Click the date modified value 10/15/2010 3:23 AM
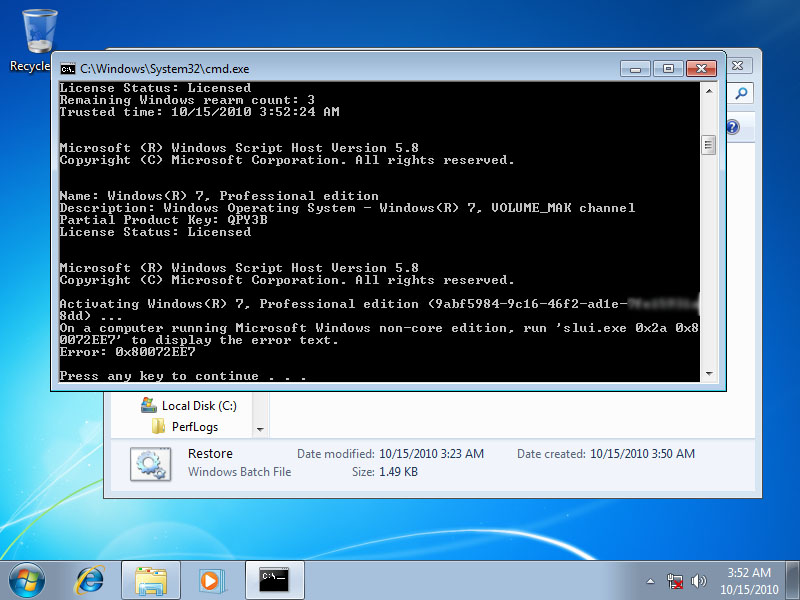800x600 pixels. pyautogui.click(x=432, y=454)
